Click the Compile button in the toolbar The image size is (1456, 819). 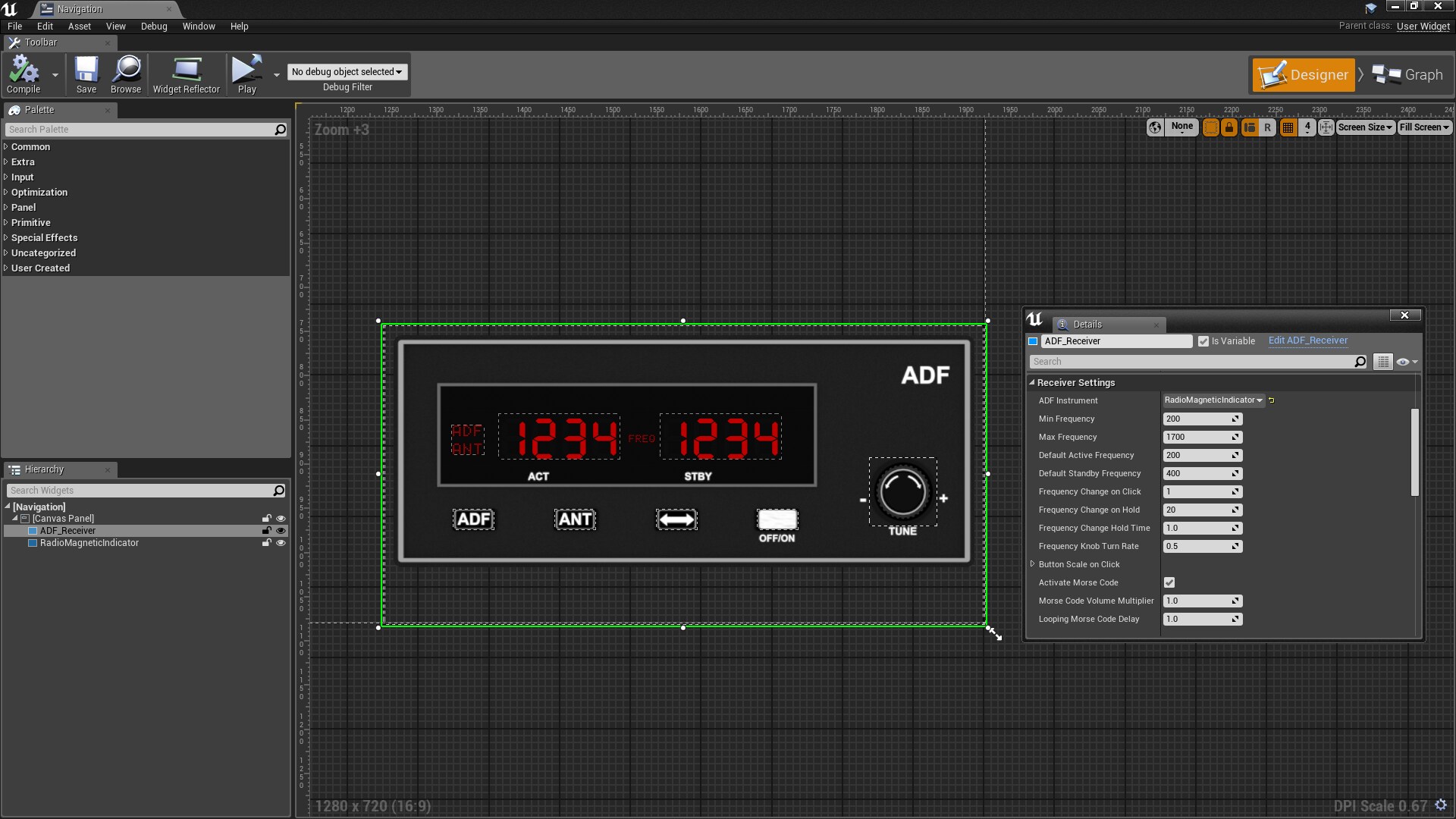(22, 74)
